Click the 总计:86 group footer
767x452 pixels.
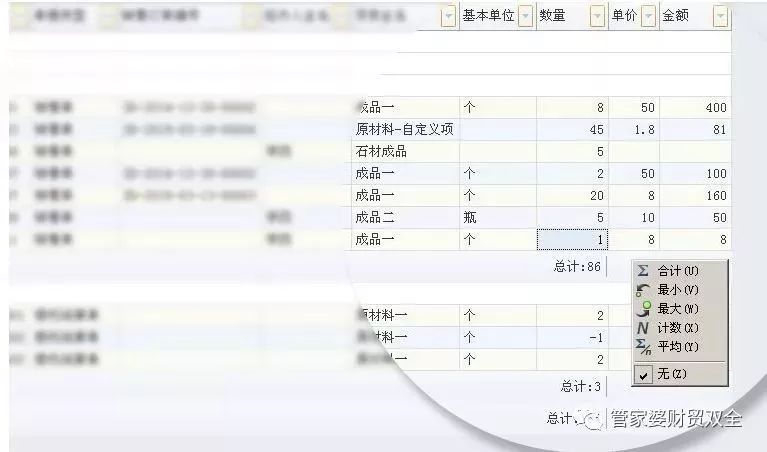(577, 267)
